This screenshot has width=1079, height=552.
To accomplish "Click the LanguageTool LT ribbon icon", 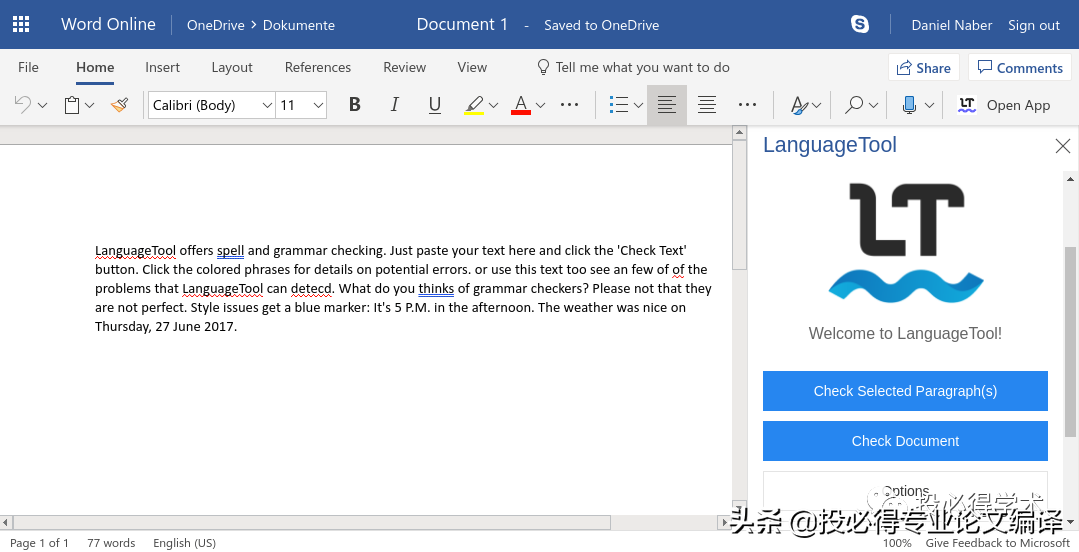I will click(967, 105).
